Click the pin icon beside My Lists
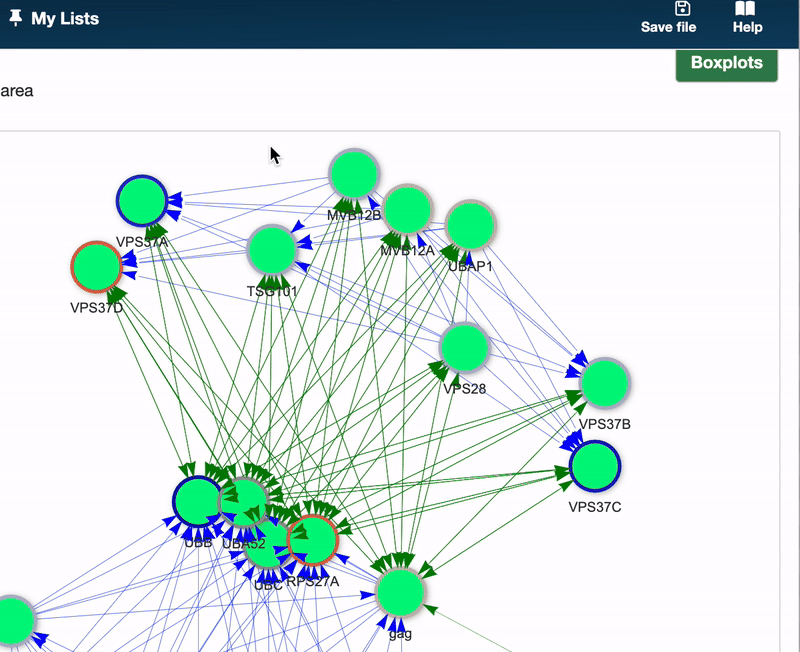The height and width of the screenshot is (652, 800). pyautogui.click(x=16, y=18)
